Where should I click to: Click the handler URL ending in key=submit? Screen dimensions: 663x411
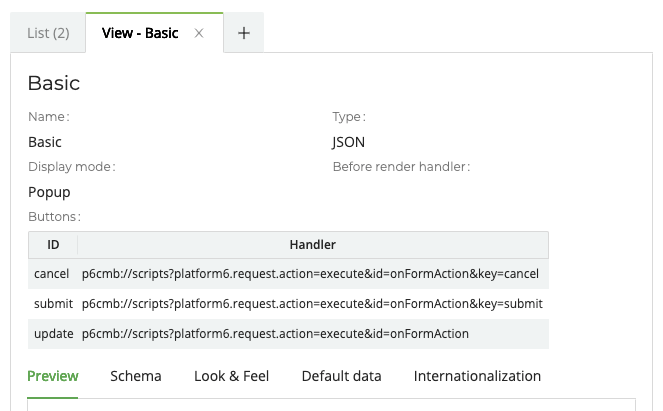[312, 304]
